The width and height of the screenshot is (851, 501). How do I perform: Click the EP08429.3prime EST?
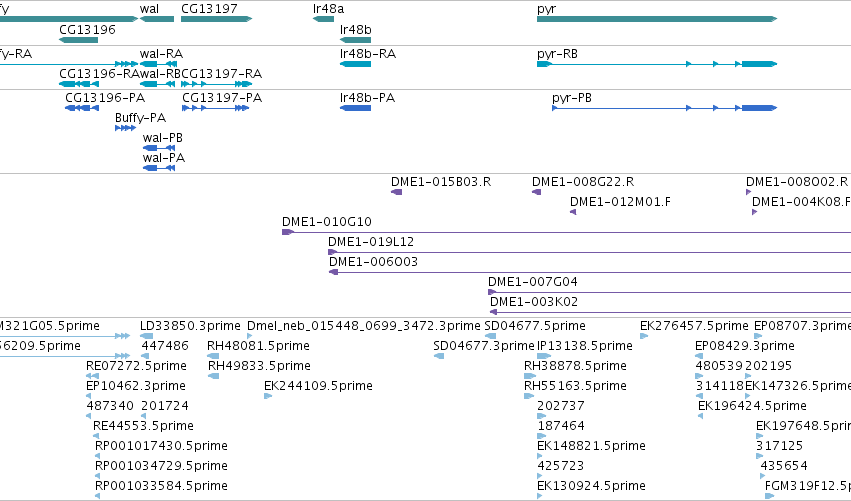(699, 356)
